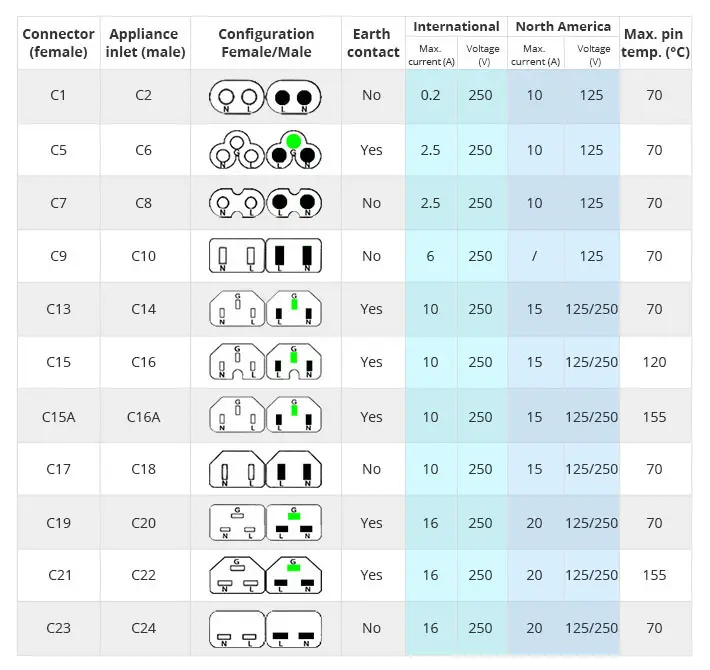
Task: Click the C24 appliance inlet cell
Action: click(144, 628)
